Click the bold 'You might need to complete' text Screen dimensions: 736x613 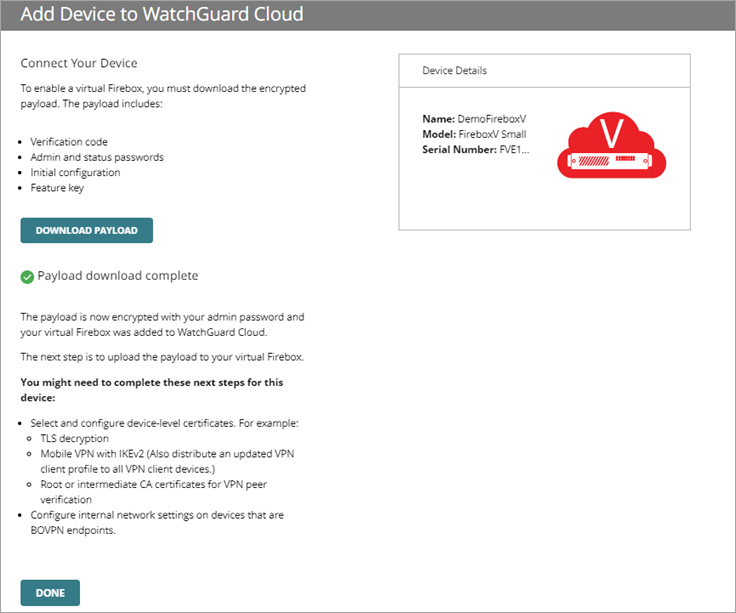tap(152, 390)
